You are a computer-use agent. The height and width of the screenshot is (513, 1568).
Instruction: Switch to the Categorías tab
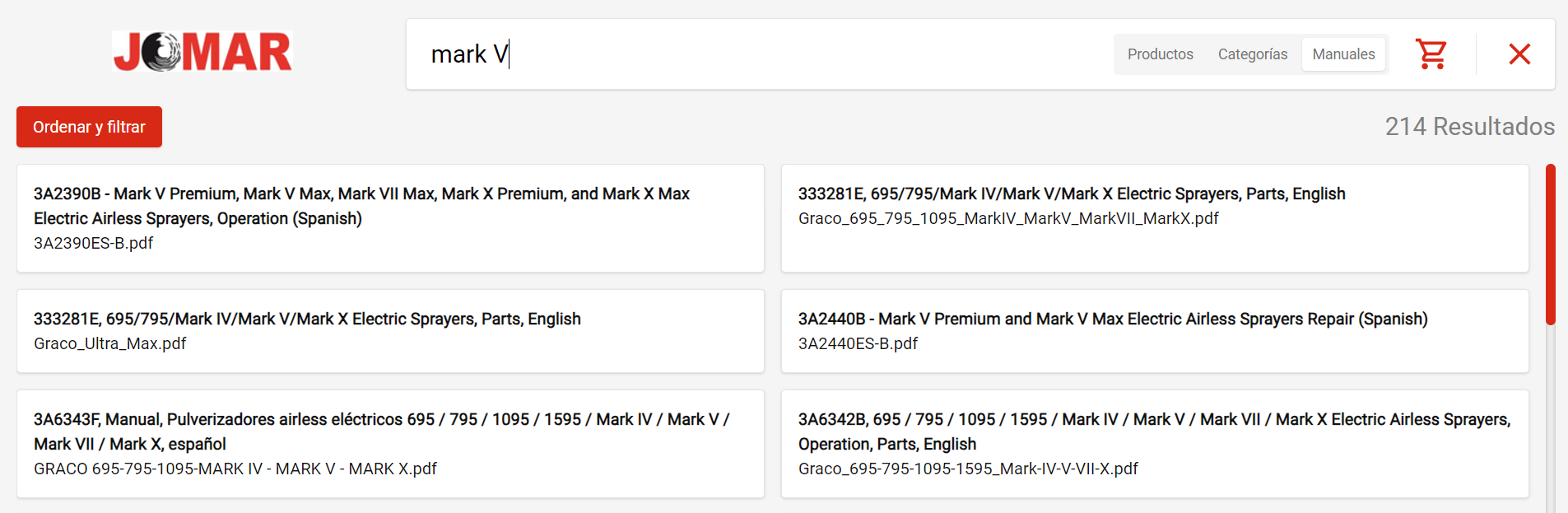point(1252,54)
